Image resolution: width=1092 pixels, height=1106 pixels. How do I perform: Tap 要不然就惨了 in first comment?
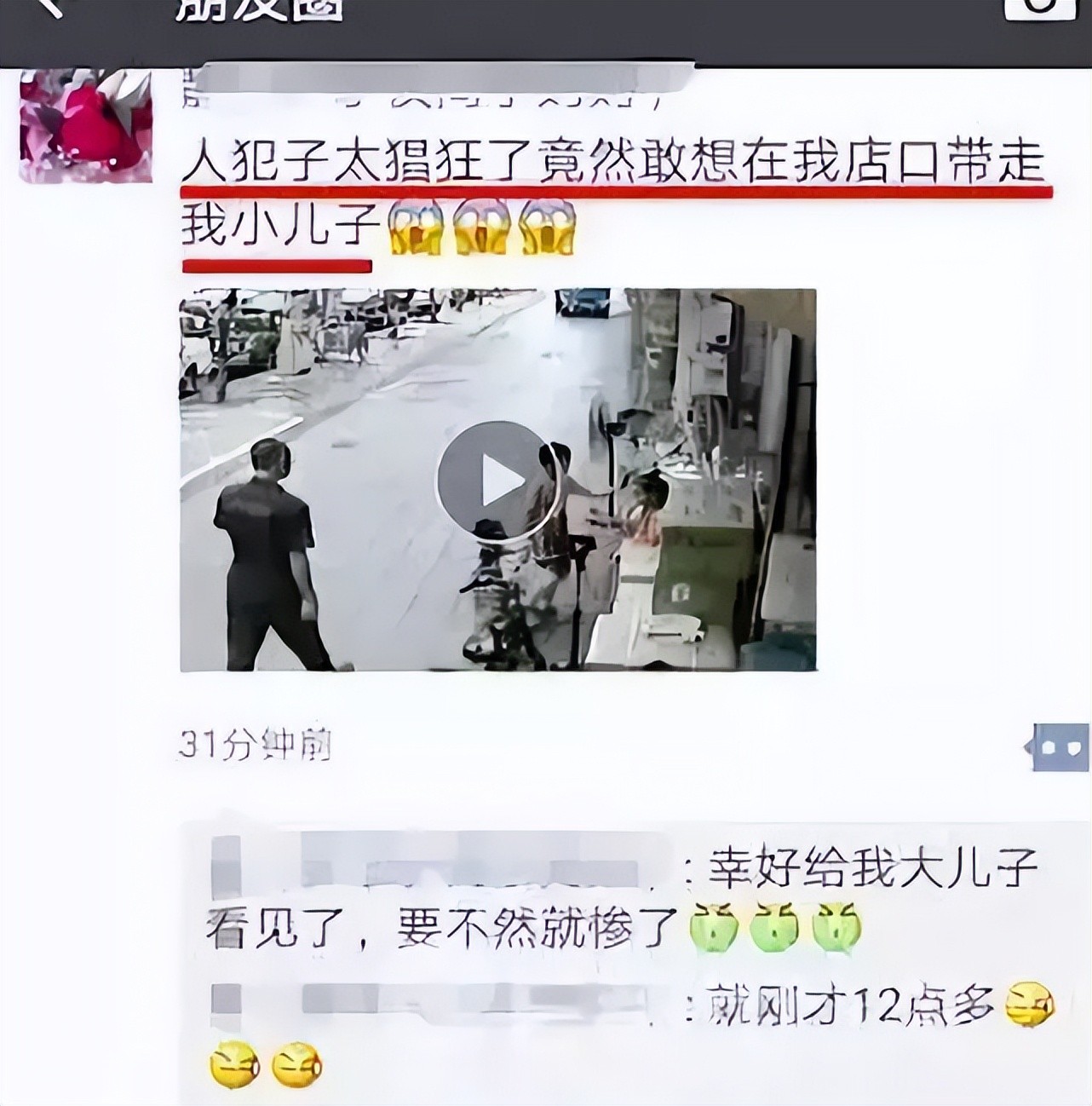(537, 927)
